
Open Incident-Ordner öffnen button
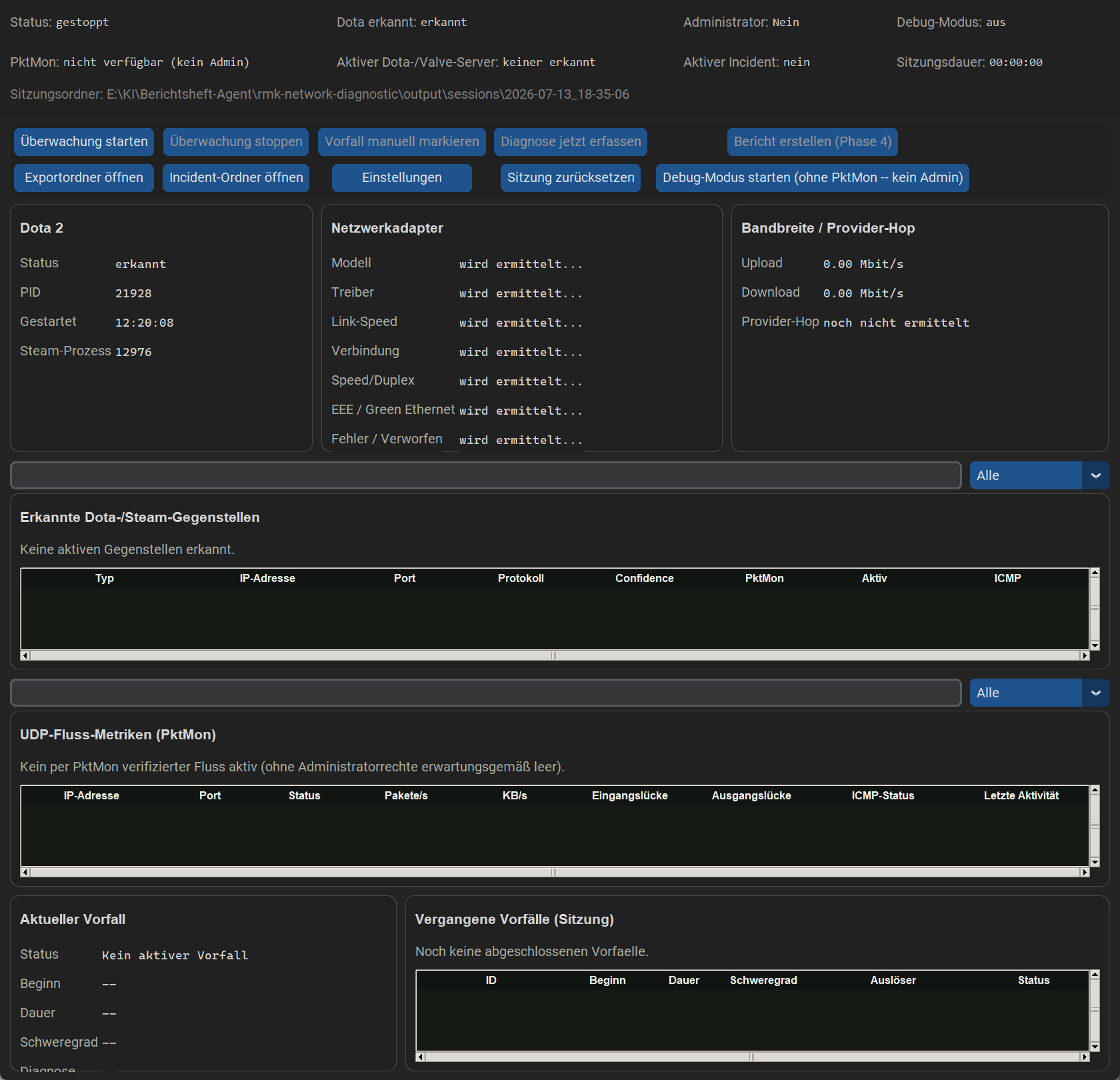click(x=236, y=178)
